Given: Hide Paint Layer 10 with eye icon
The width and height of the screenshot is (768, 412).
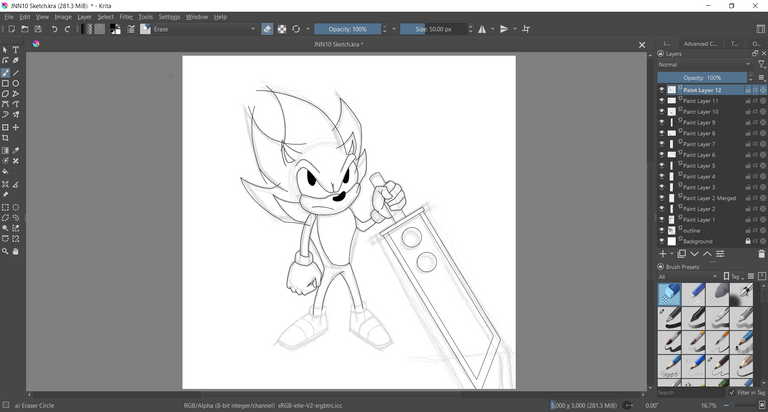Looking at the screenshot, I should click(x=662, y=111).
